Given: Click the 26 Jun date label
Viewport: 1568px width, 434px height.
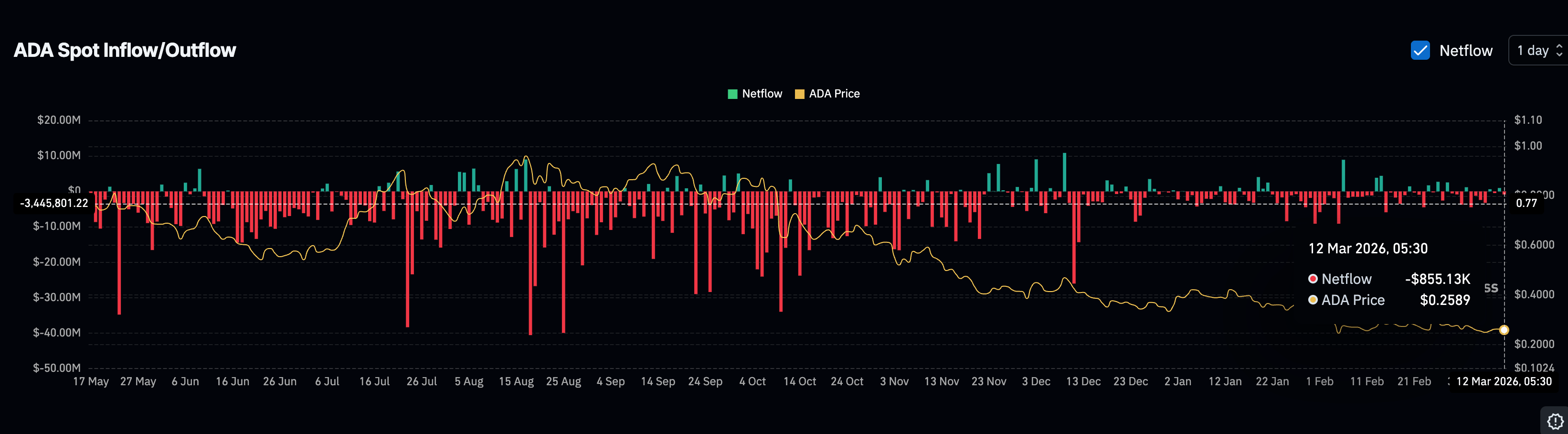Looking at the screenshot, I should click(x=280, y=381).
